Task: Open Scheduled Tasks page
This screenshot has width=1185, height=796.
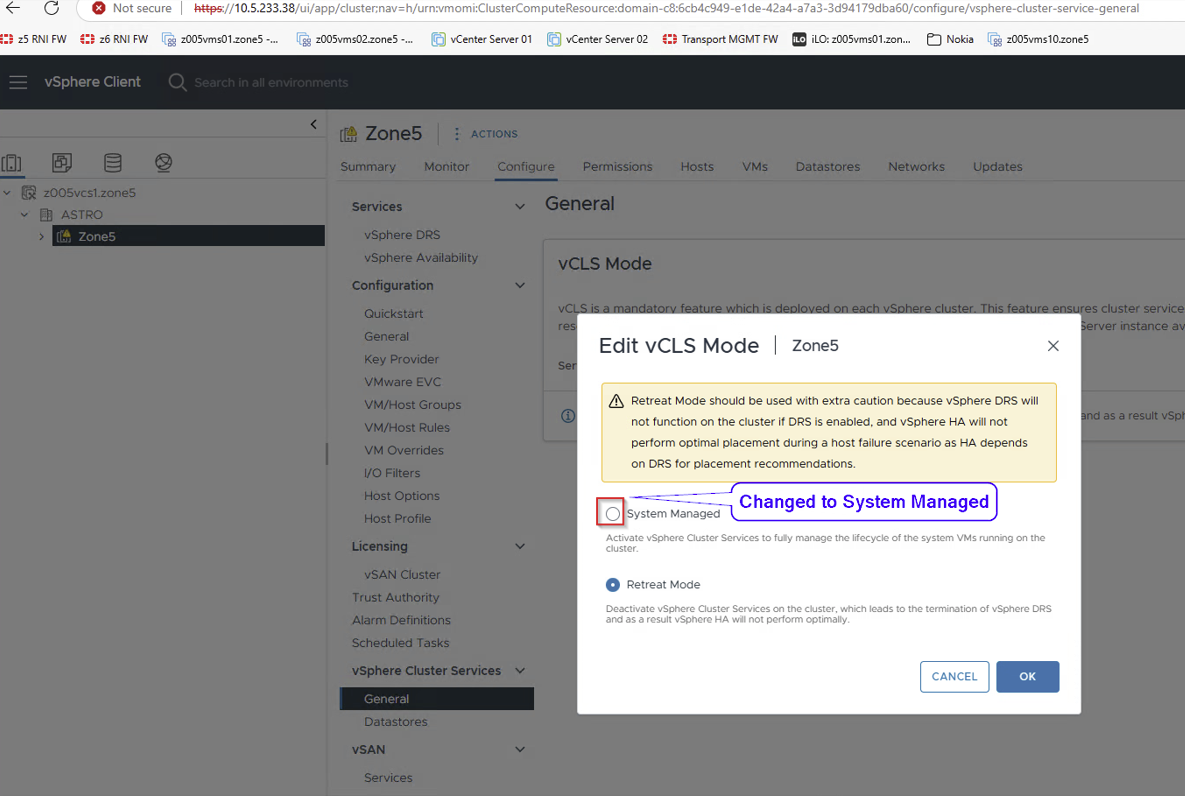Action: (x=401, y=643)
